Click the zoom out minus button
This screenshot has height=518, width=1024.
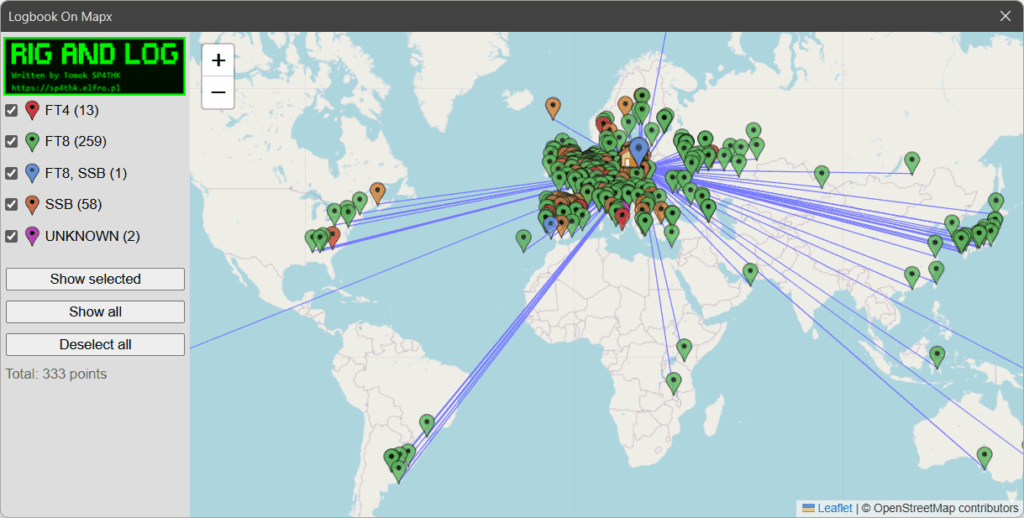pos(218,93)
